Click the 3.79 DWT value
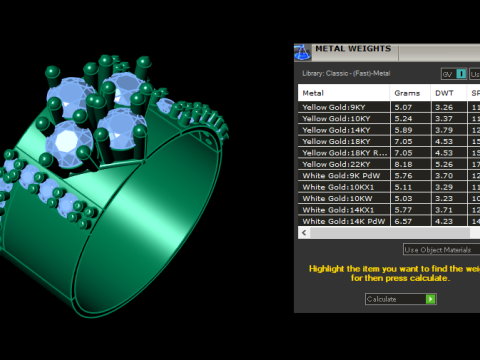Viewport: 480px width, 360px height. (x=444, y=130)
